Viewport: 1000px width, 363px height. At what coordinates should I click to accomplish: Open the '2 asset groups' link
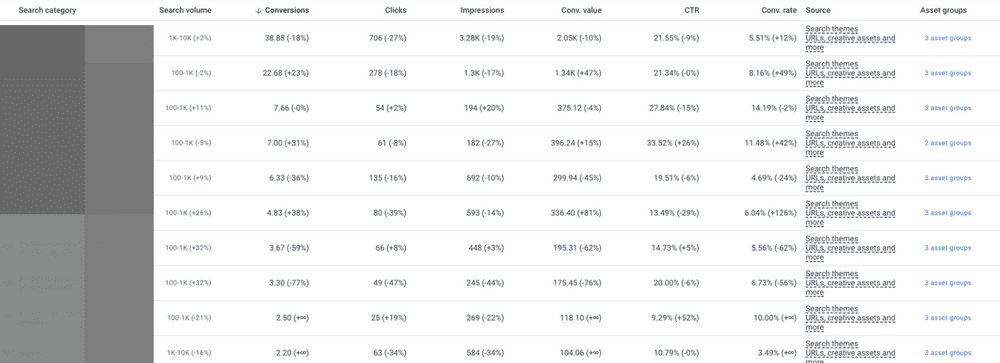coord(948,143)
